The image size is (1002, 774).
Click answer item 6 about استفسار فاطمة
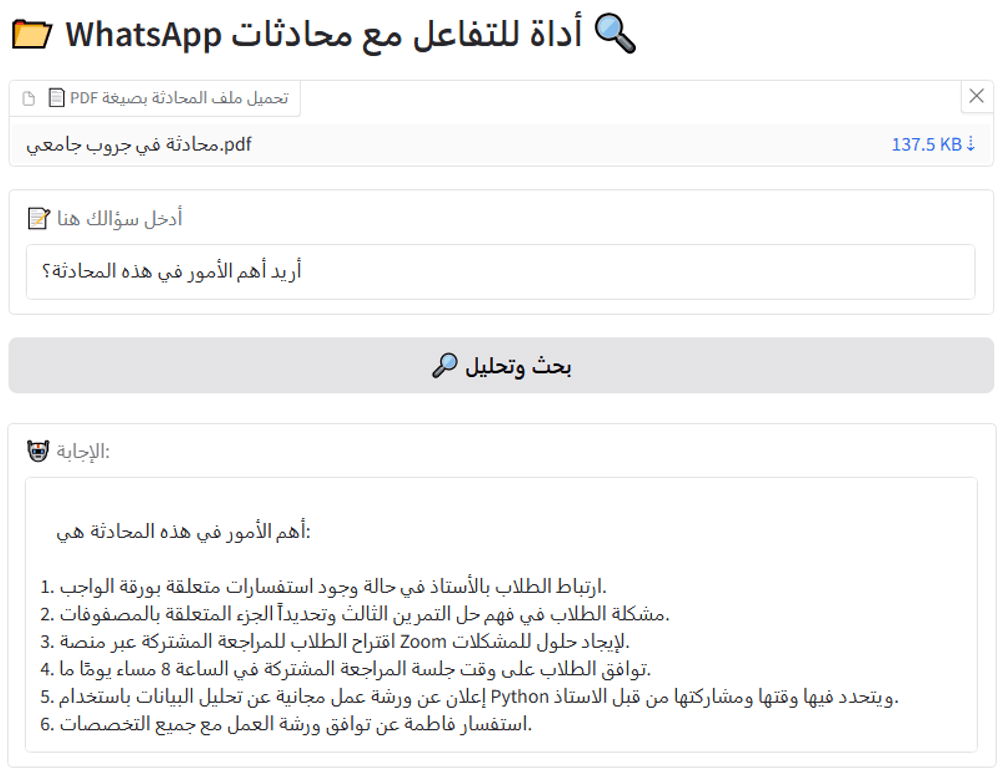[x=292, y=723]
